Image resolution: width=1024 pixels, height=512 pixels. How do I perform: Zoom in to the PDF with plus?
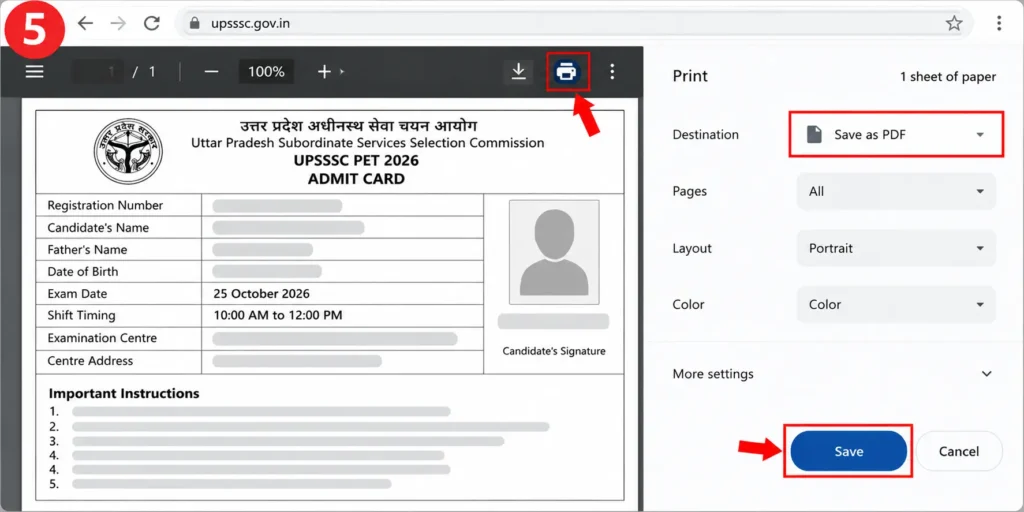pos(325,72)
